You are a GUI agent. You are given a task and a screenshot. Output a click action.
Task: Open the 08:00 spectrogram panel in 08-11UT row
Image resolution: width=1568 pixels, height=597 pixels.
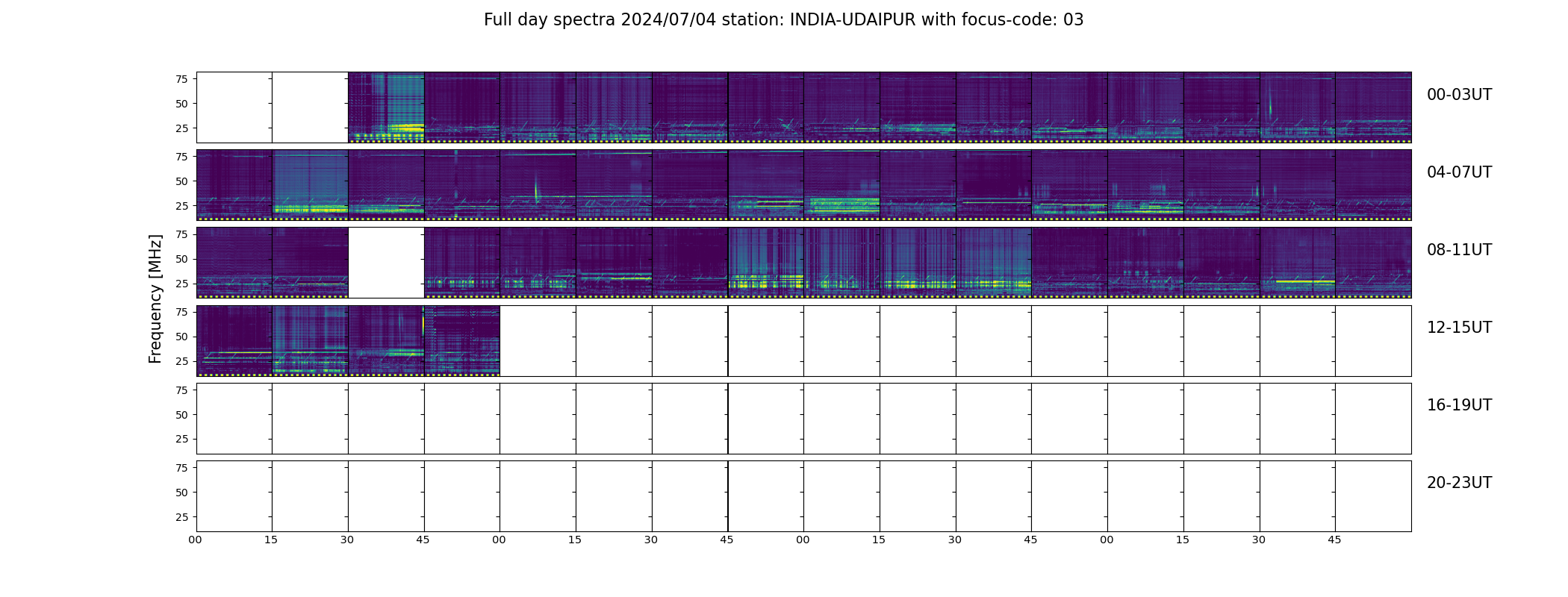tap(234, 263)
